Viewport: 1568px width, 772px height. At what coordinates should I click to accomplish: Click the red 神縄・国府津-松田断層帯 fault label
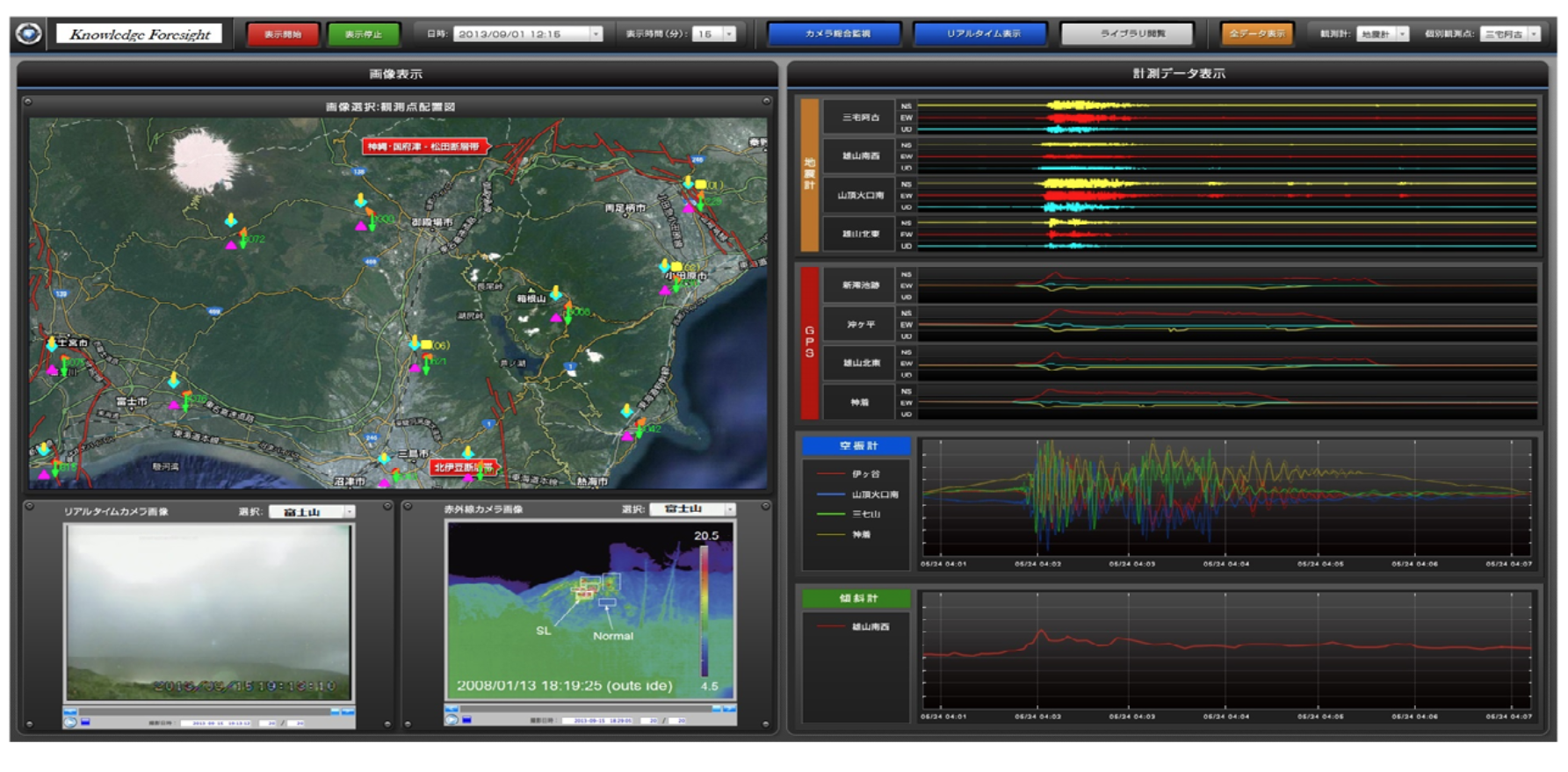pos(425,147)
